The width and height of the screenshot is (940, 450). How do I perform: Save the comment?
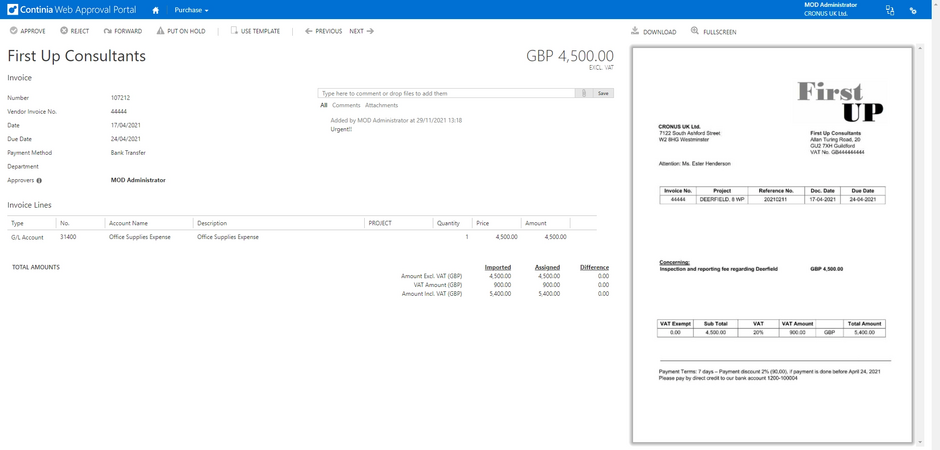[603, 93]
